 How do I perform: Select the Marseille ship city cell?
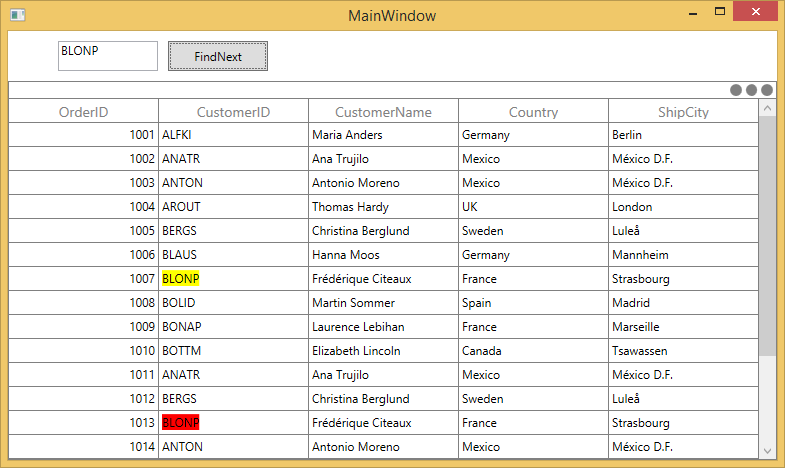pyautogui.click(x=683, y=327)
